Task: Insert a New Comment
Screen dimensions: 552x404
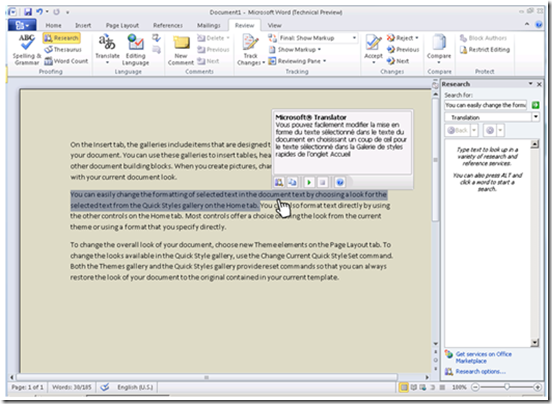Action: point(181,50)
